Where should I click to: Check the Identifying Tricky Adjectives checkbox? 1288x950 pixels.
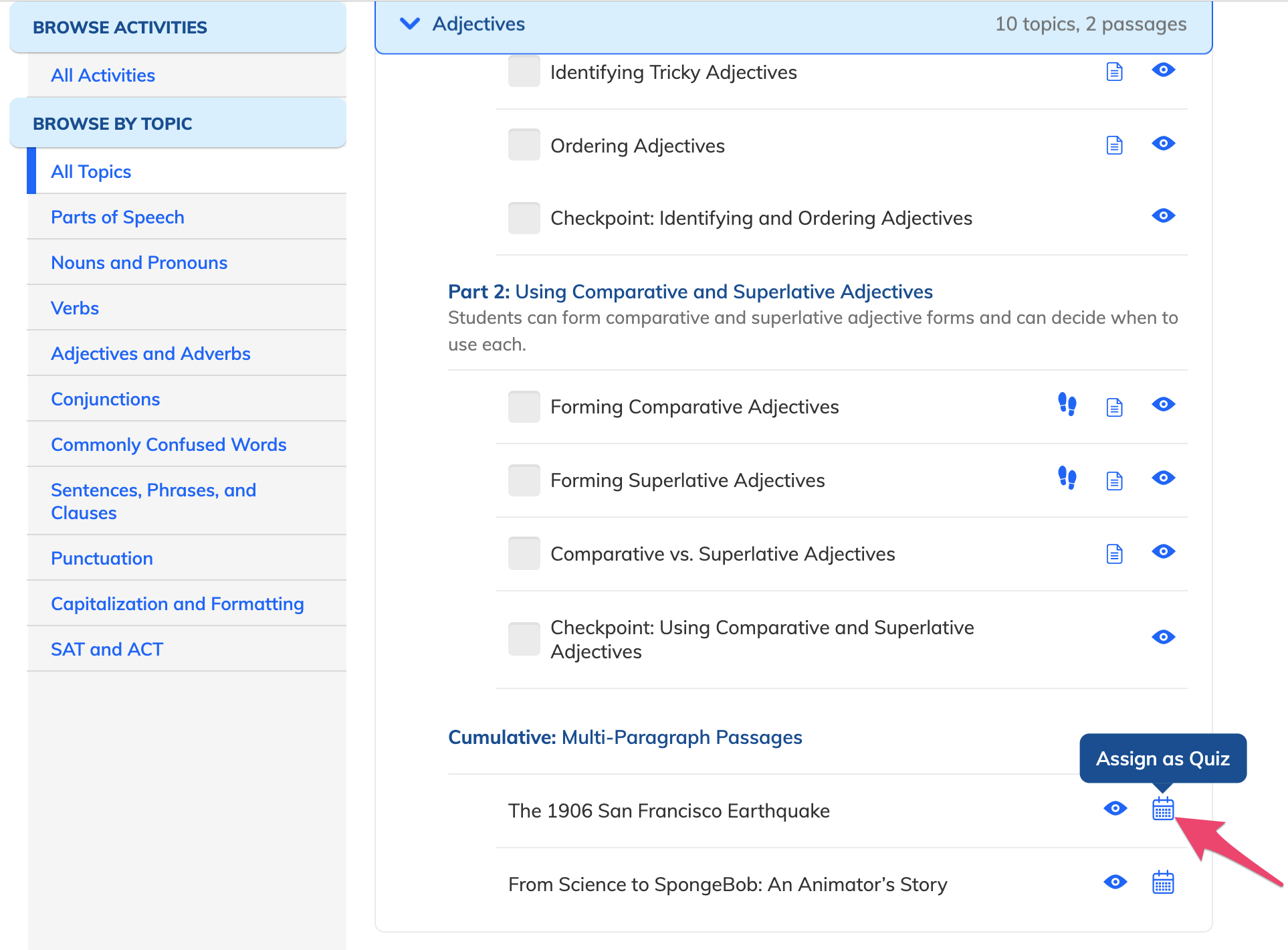524,71
